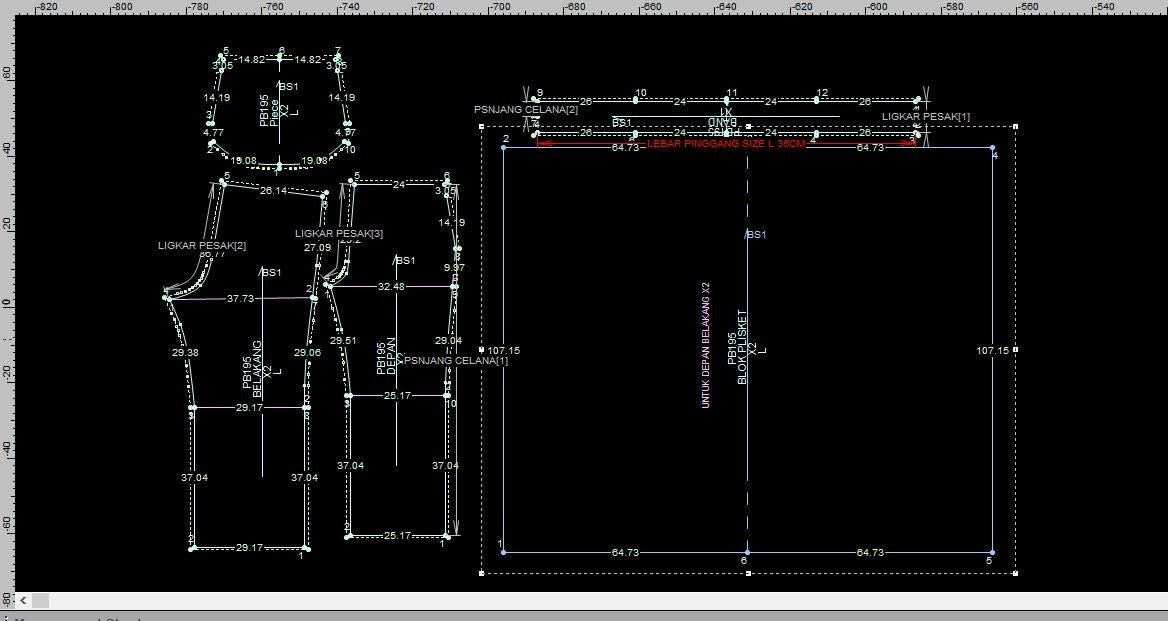Click the magenta UNTUK DEPAN BELAKANG X2 text

[x=705, y=344]
